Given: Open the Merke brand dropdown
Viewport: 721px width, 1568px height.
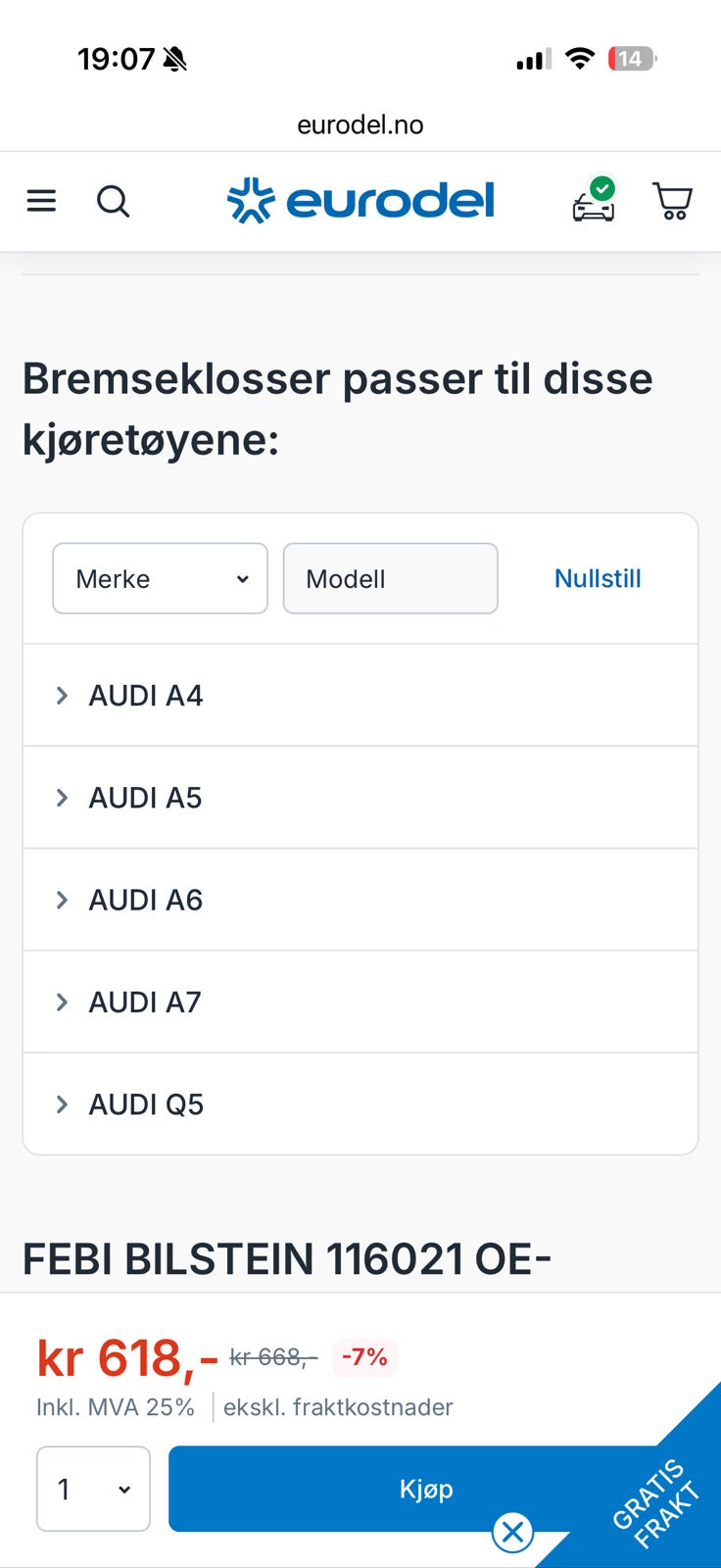Looking at the screenshot, I should 160,578.
